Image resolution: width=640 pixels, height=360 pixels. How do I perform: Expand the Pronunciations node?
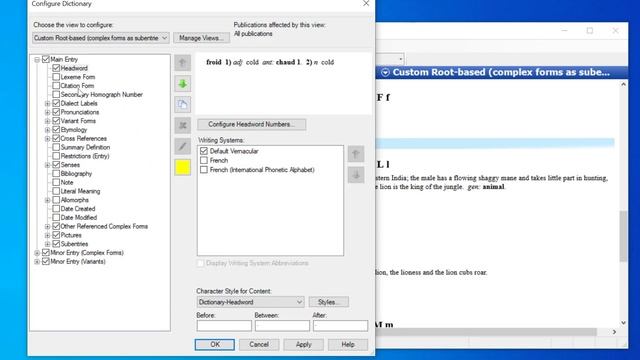(47, 112)
